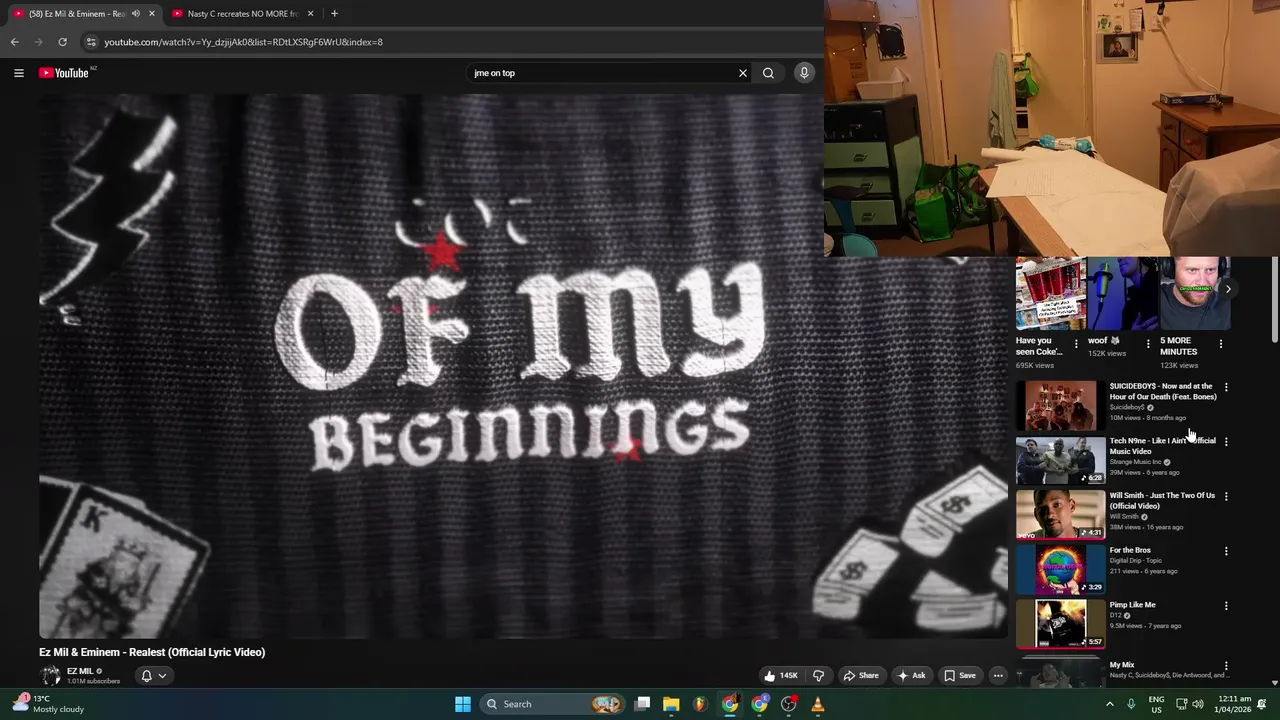Toggle the notification bell for EZ MIL
The image size is (1280, 720).
[146, 676]
